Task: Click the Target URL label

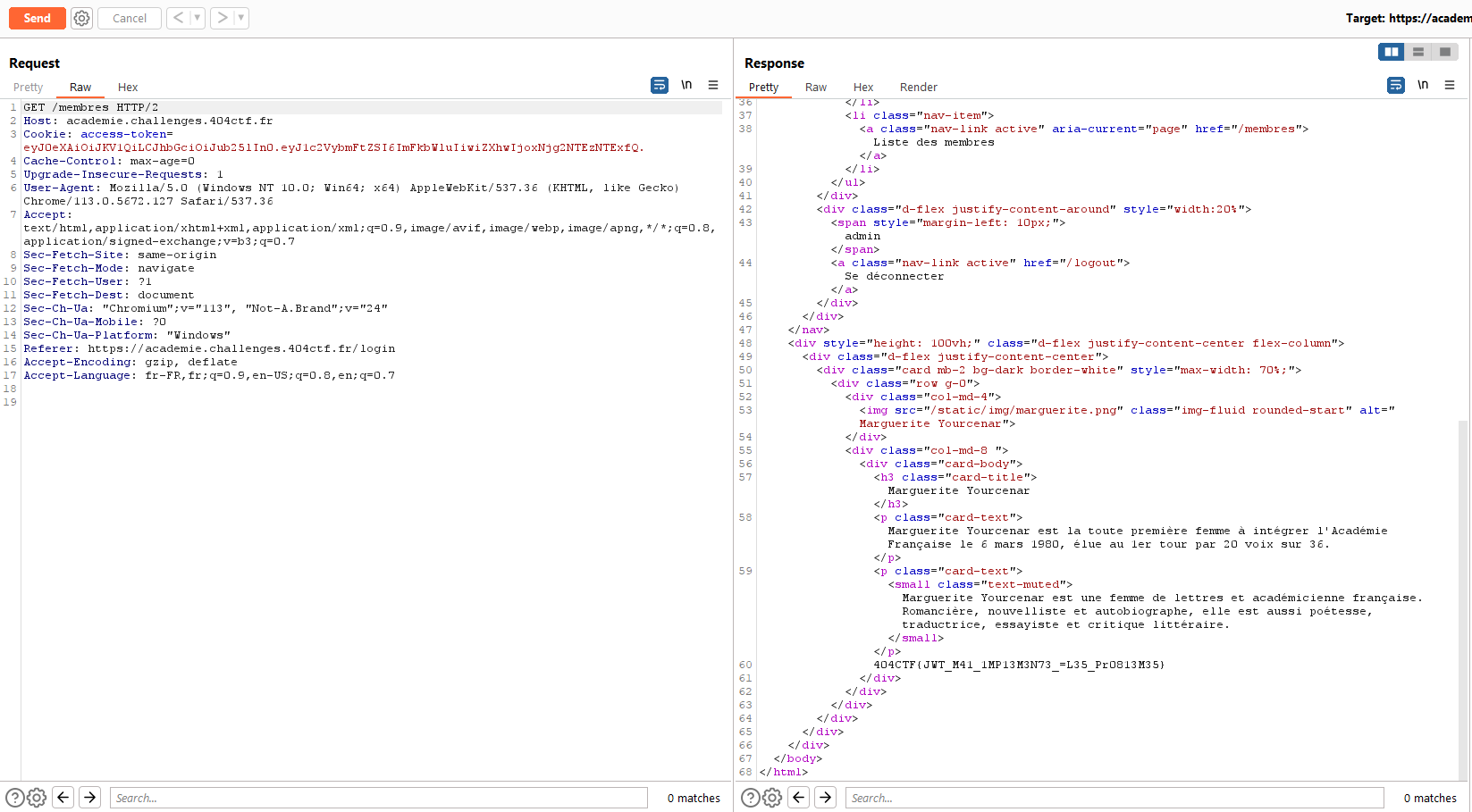Action: pyautogui.click(x=1409, y=18)
